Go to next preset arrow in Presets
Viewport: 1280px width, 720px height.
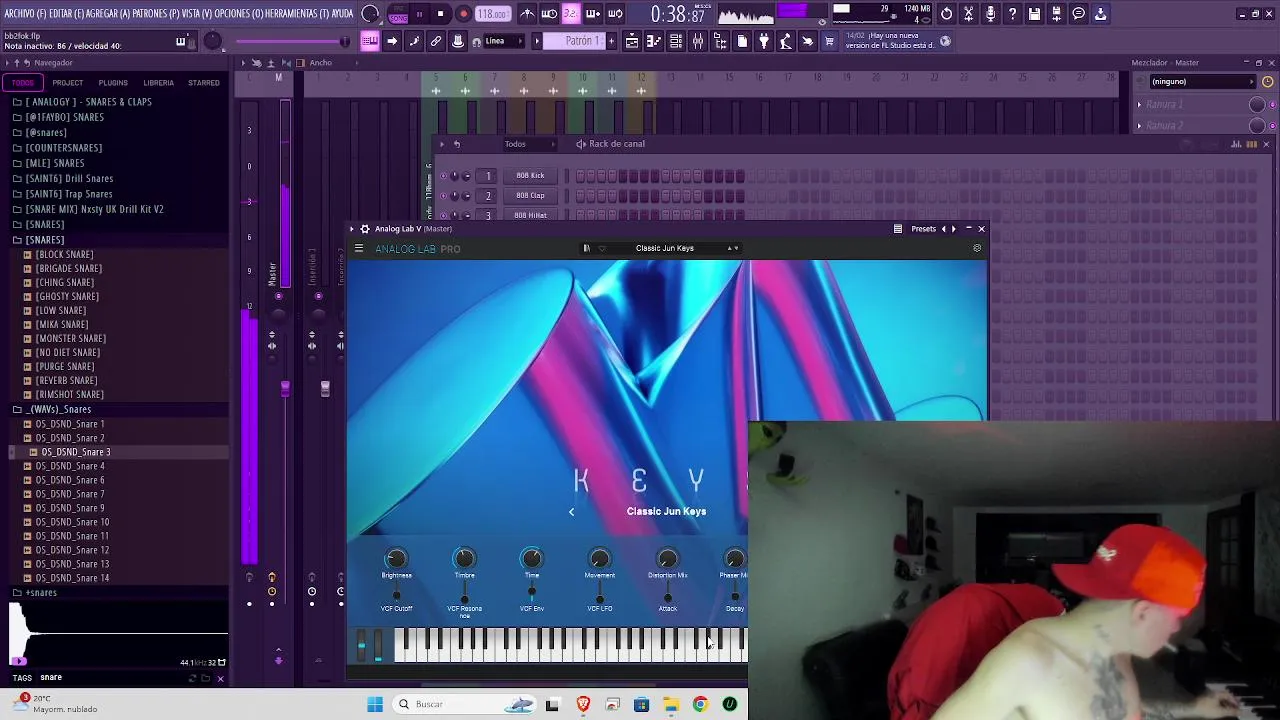point(954,229)
